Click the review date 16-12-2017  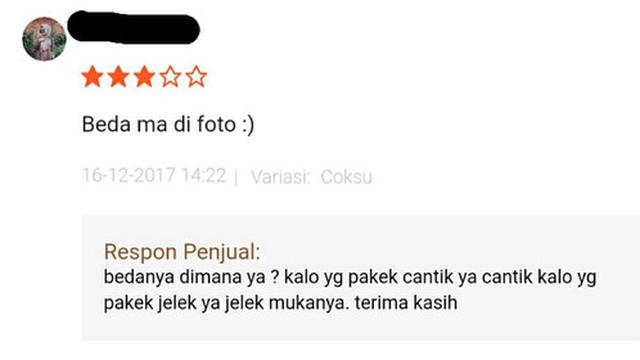pyautogui.click(x=129, y=176)
